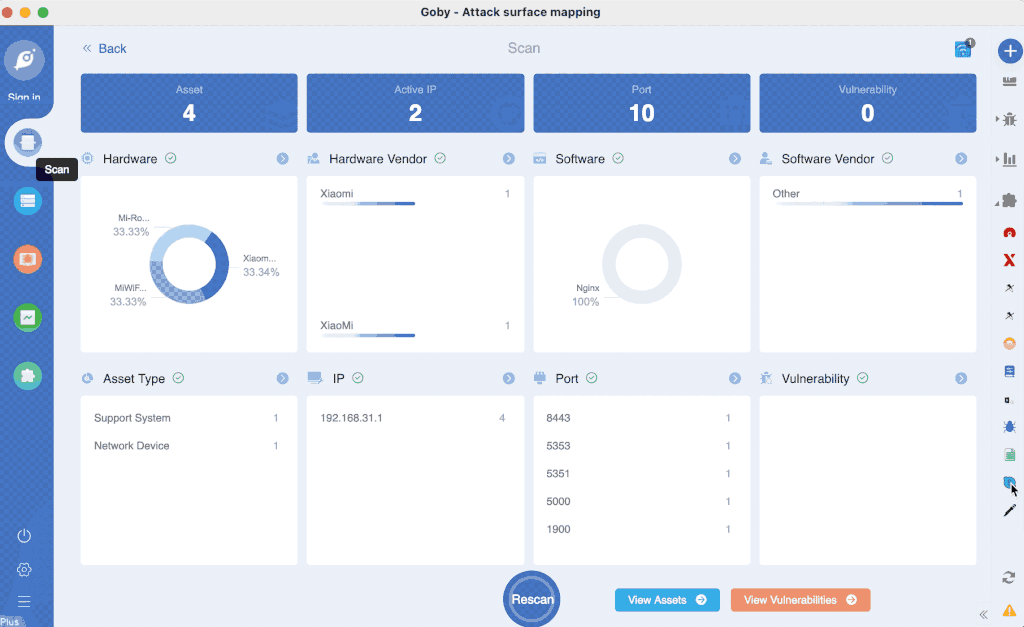Image resolution: width=1024 pixels, height=627 pixels.
Task: Click the settings gear in left sidebar
Action: [x=25, y=569]
